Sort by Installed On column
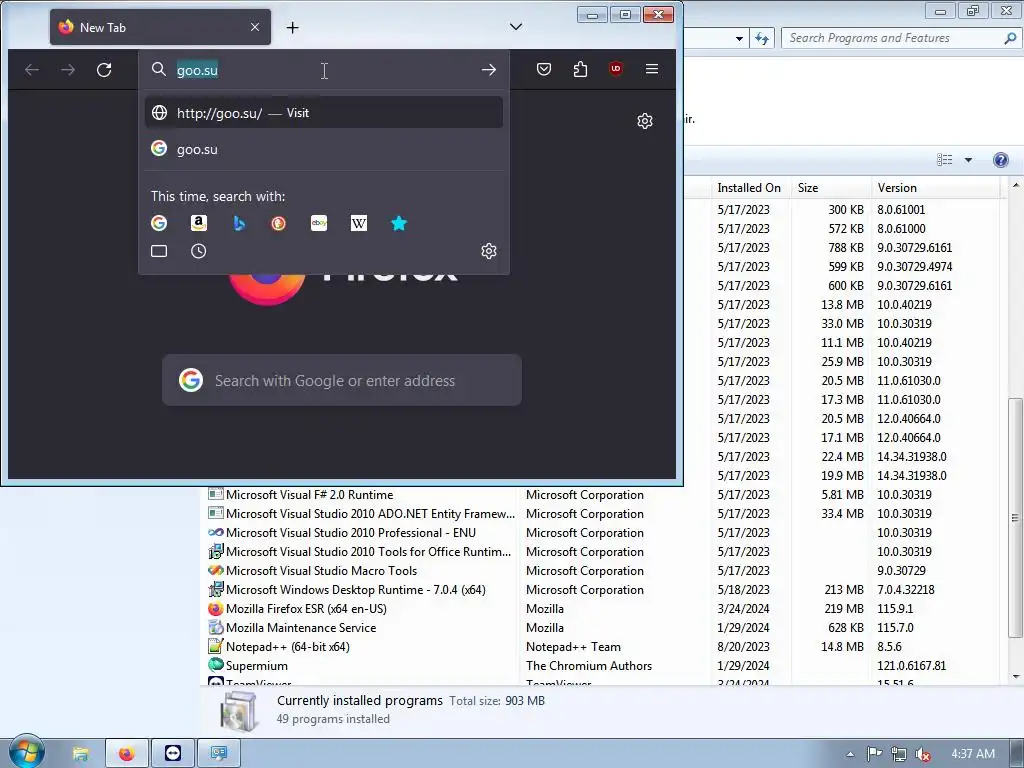Image resolution: width=1024 pixels, height=768 pixels. (751, 188)
